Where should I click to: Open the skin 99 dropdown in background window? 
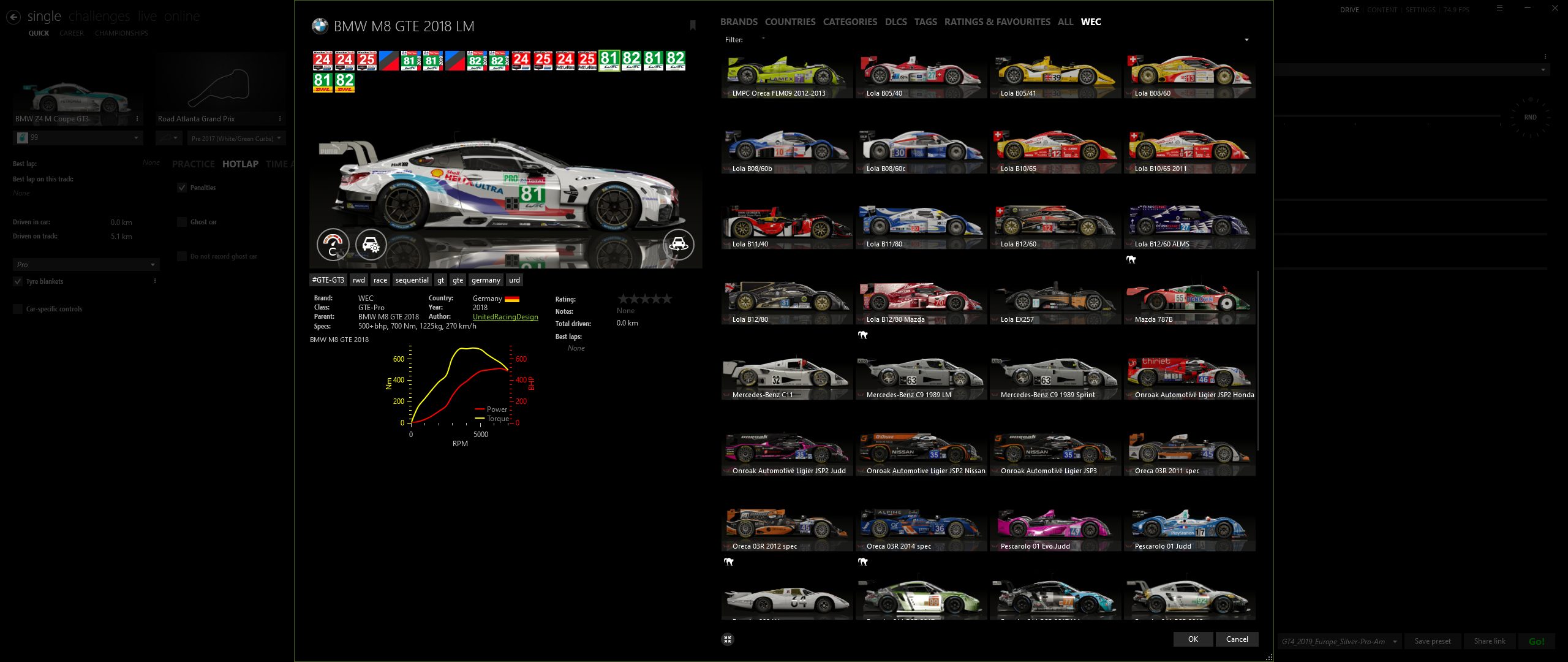(78, 138)
